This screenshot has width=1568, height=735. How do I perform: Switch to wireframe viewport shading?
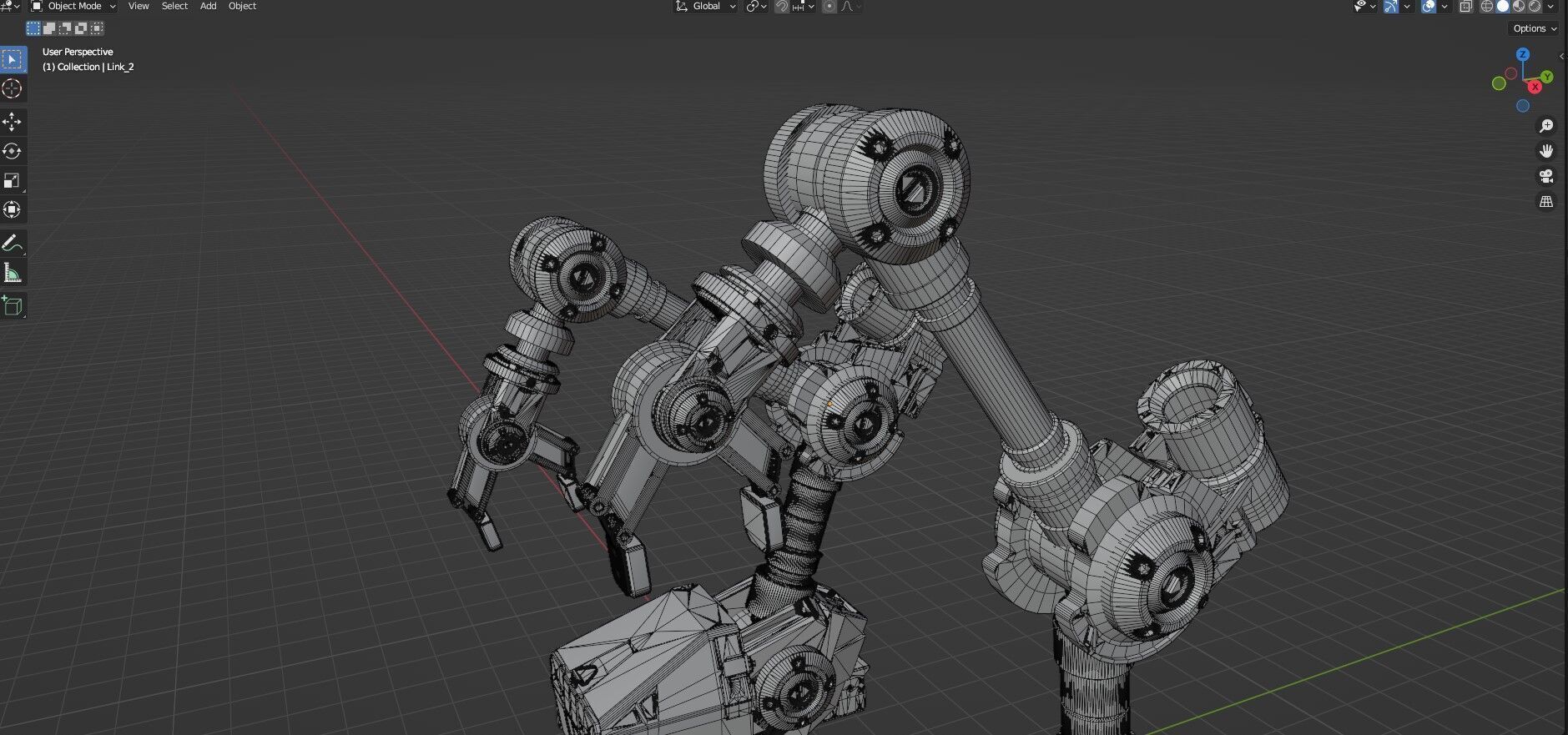(x=1487, y=6)
